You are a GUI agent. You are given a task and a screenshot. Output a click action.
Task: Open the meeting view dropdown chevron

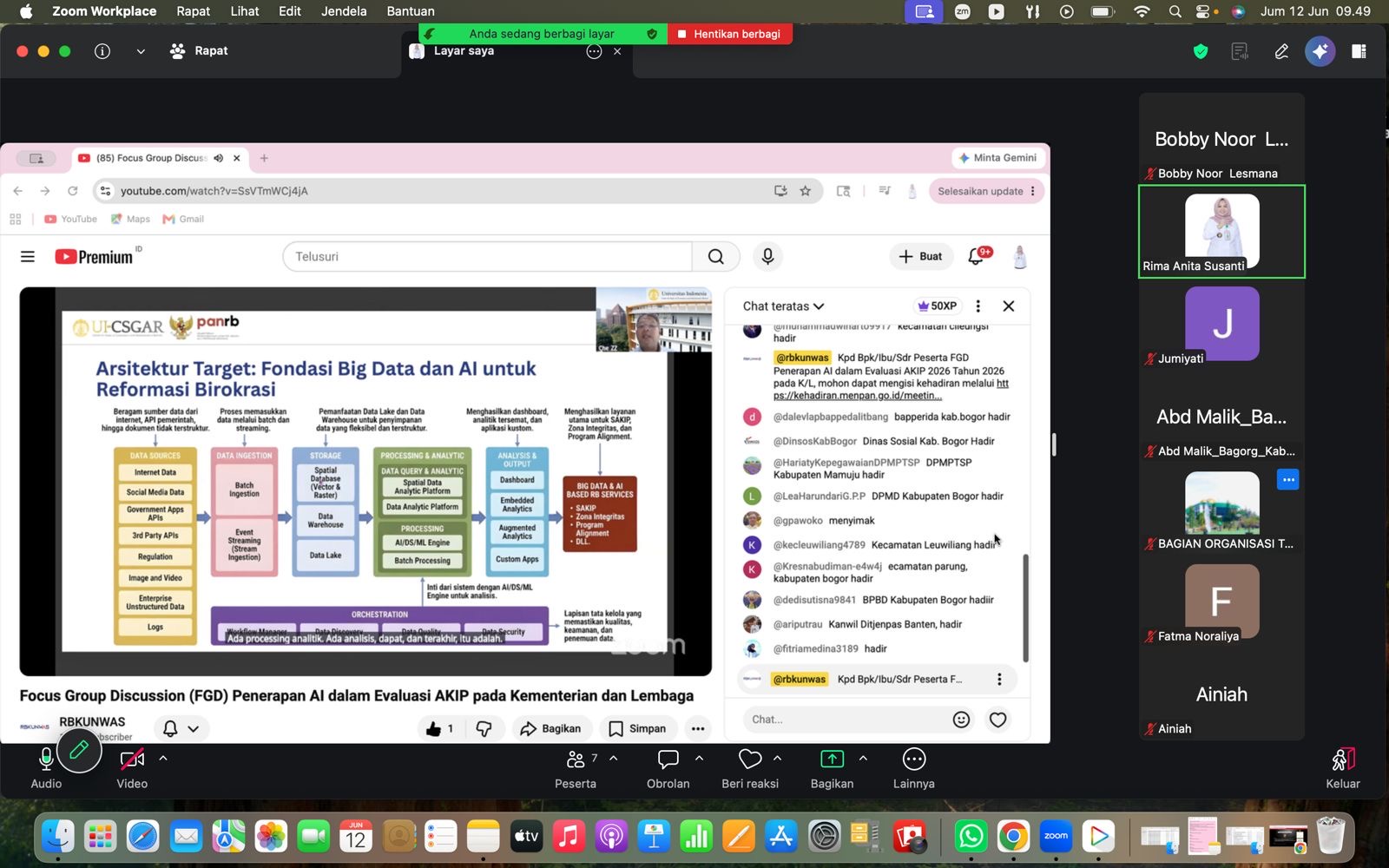(141, 51)
